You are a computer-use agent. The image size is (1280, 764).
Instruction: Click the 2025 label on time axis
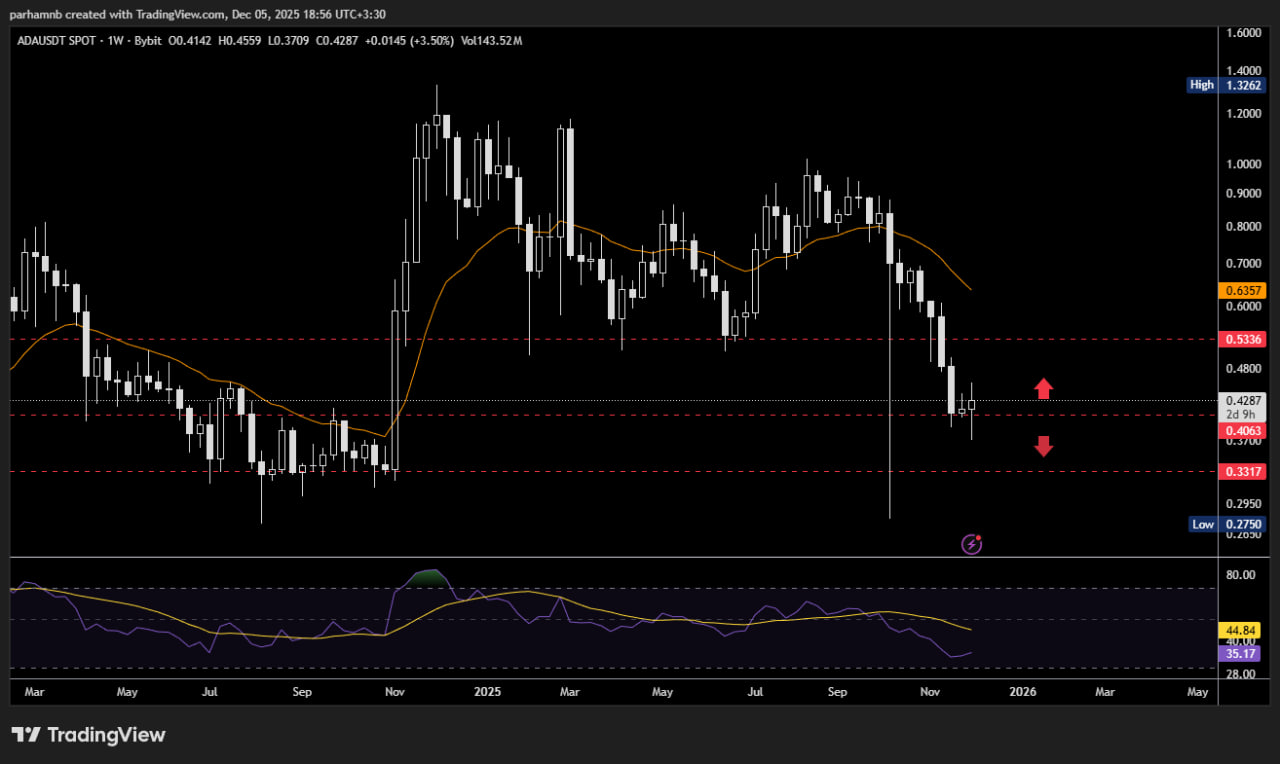tap(487, 691)
